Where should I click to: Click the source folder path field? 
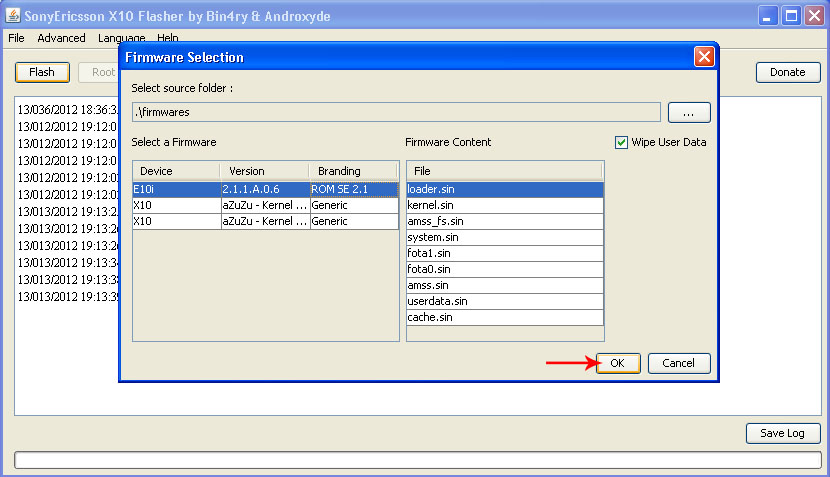pos(396,112)
